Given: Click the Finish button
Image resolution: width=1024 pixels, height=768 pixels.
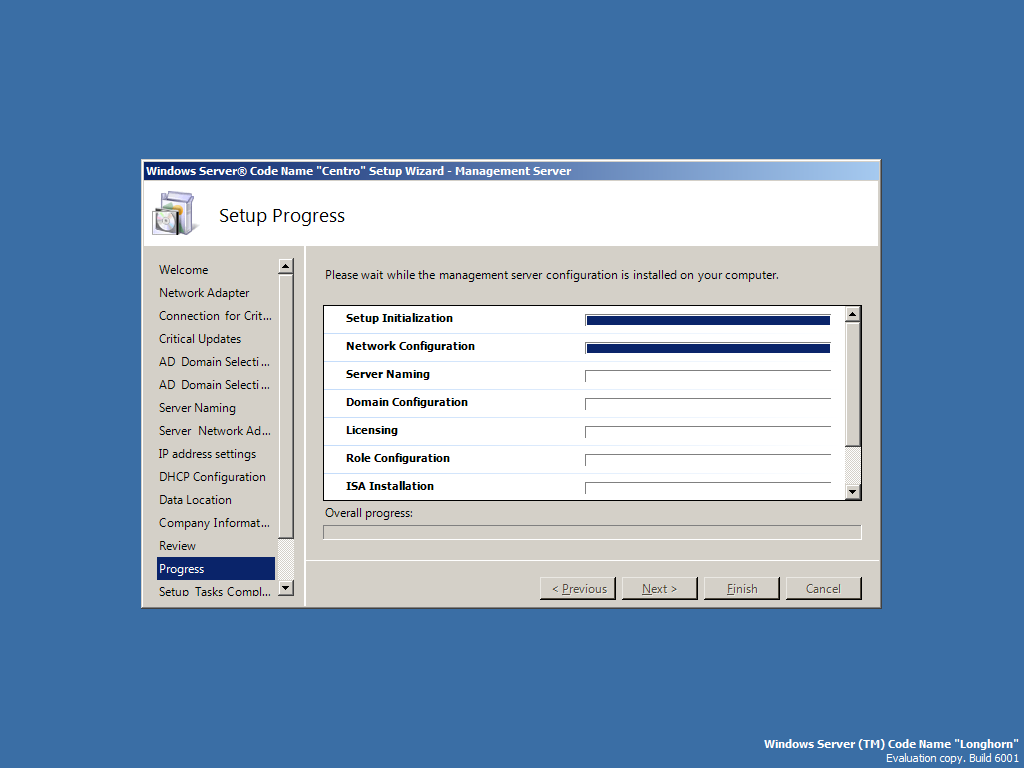Looking at the screenshot, I should (742, 588).
